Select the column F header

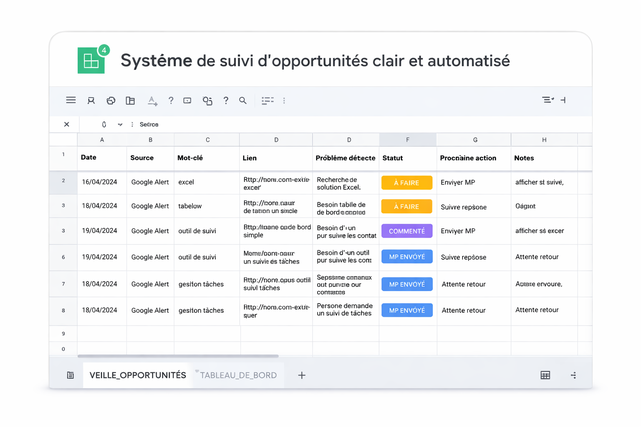407,140
